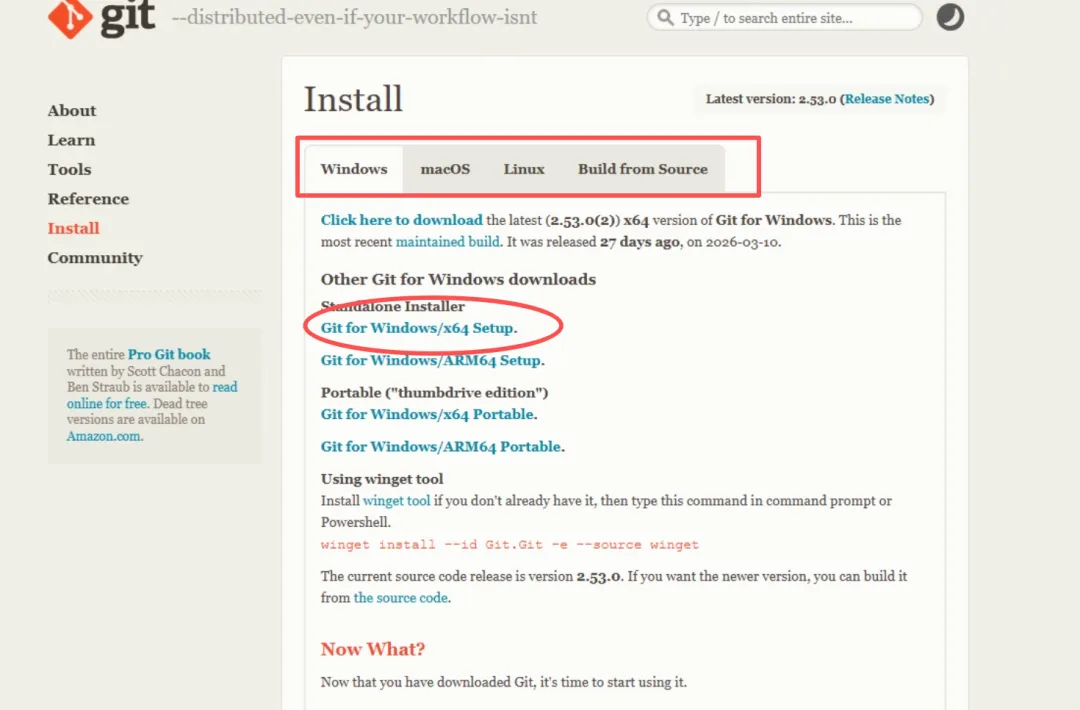Open the Install sidebar page
The height and width of the screenshot is (710, 1080).
pyautogui.click(x=73, y=229)
